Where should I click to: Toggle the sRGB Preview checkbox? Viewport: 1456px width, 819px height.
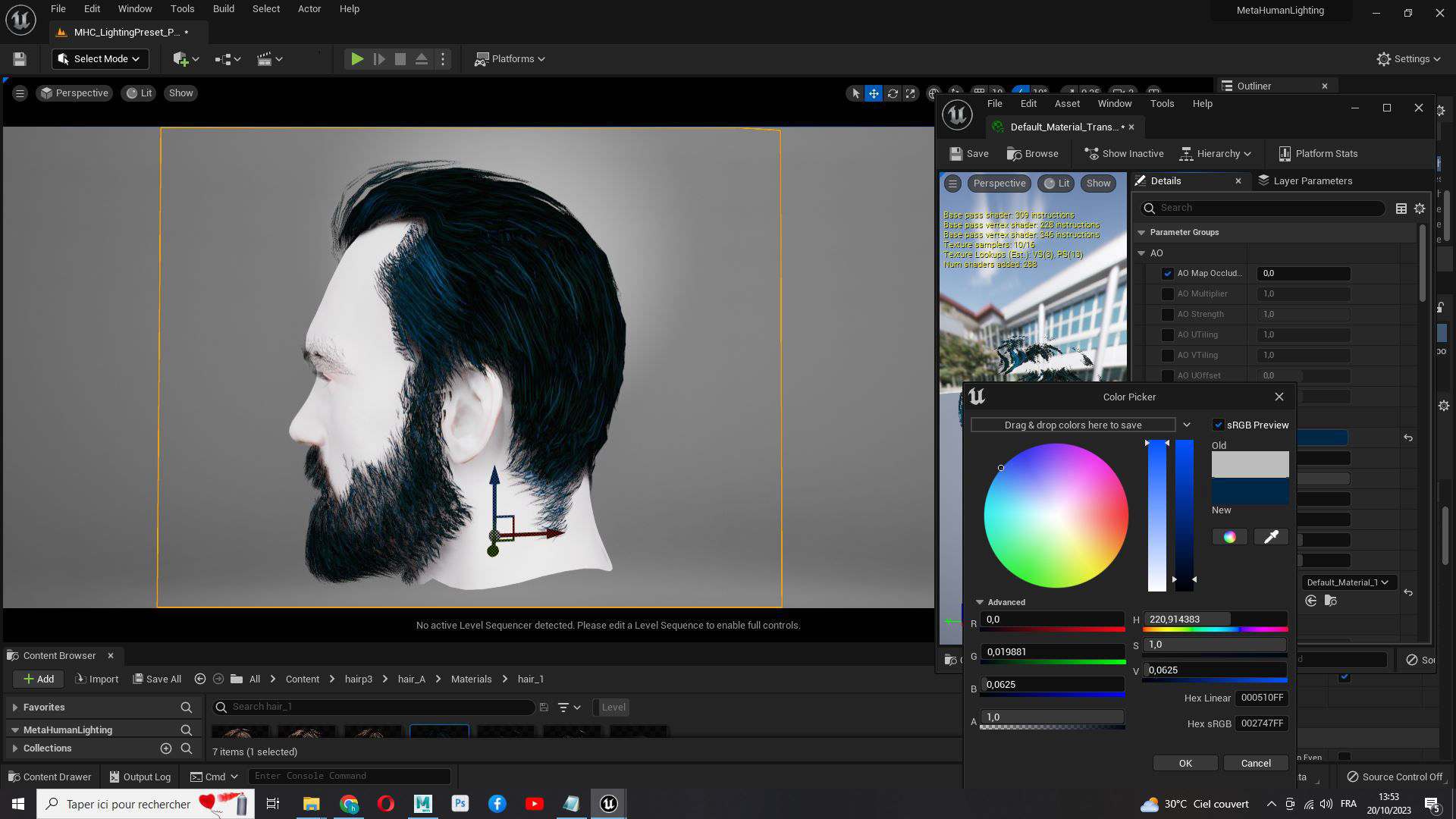coord(1219,425)
